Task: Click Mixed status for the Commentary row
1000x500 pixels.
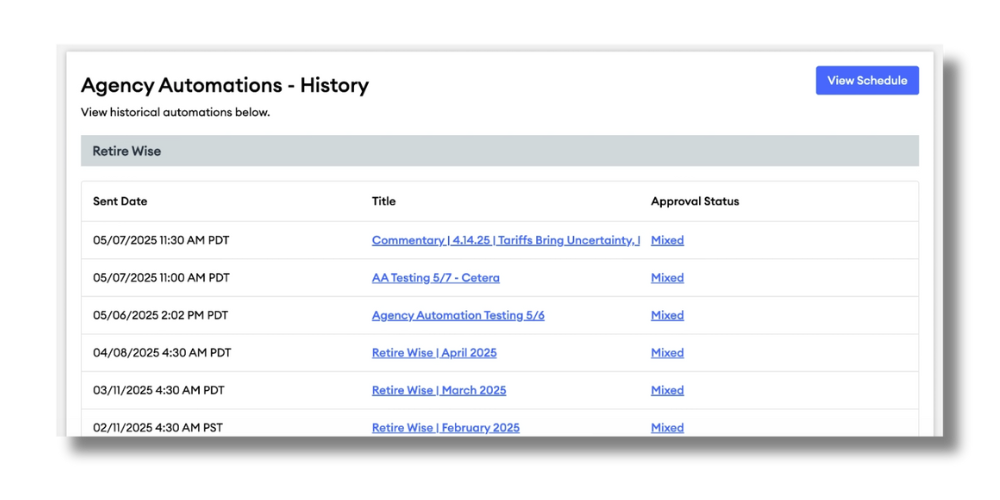Action: [x=667, y=240]
